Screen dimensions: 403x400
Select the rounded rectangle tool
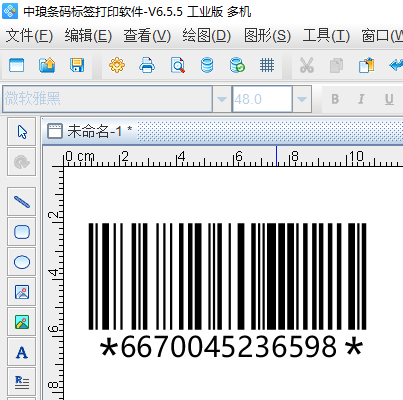(x=22, y=232)
